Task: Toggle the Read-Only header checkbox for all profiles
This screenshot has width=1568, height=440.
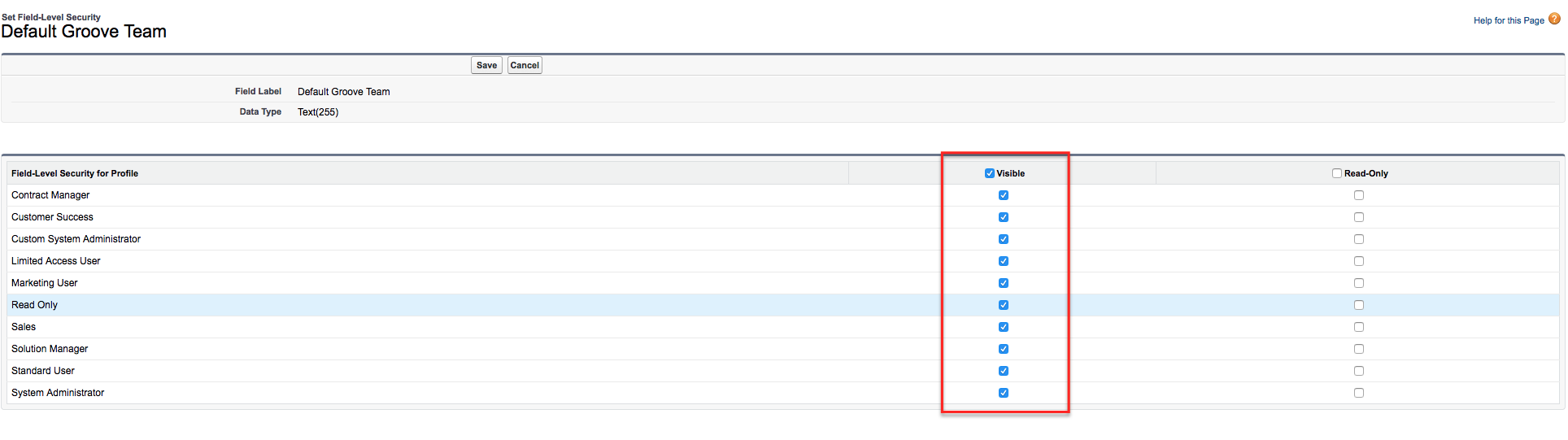Action: 1337,173
